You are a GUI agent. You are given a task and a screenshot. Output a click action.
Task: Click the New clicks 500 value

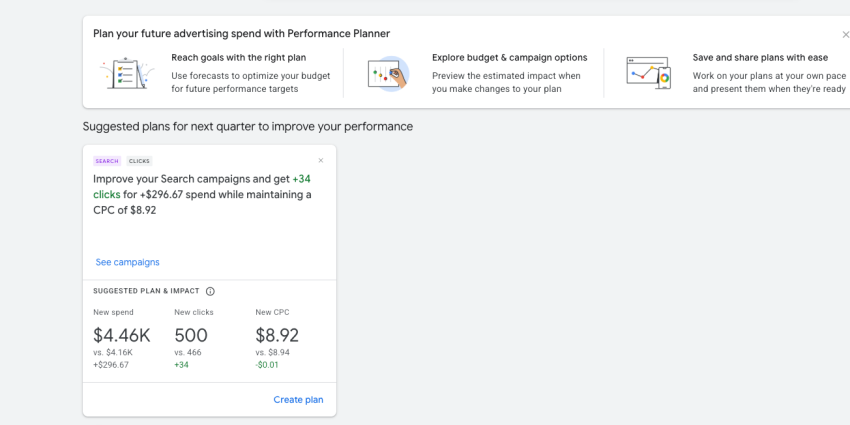click(x=191, y=335)
